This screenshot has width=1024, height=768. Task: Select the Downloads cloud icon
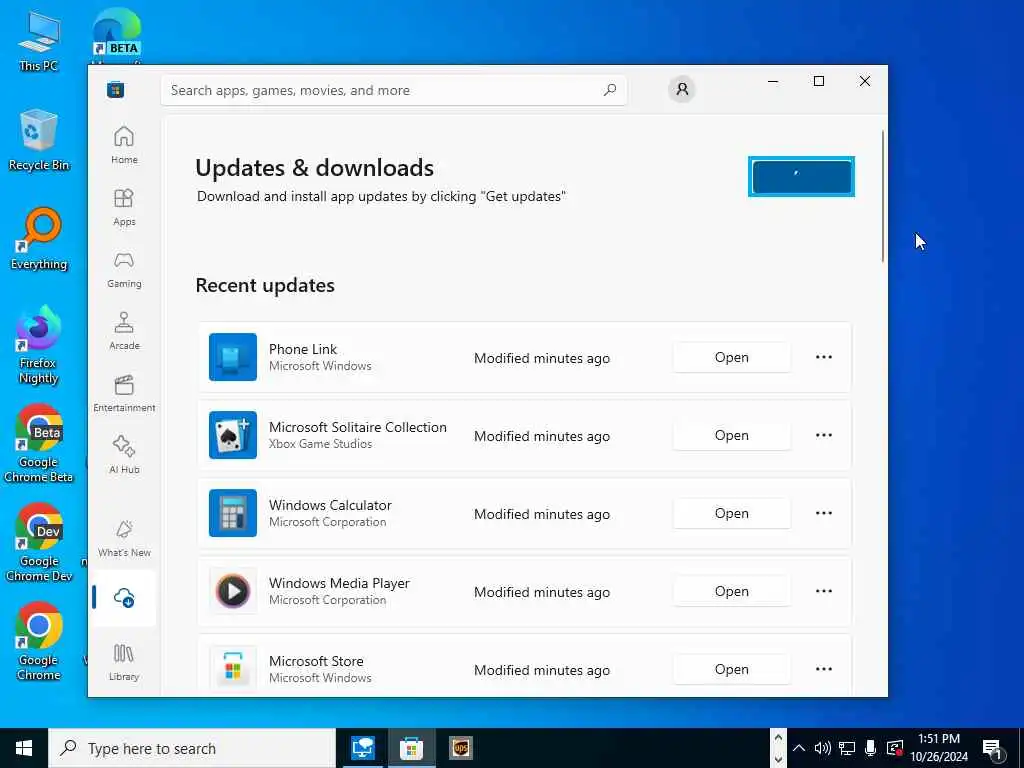(x=124, y=597)
